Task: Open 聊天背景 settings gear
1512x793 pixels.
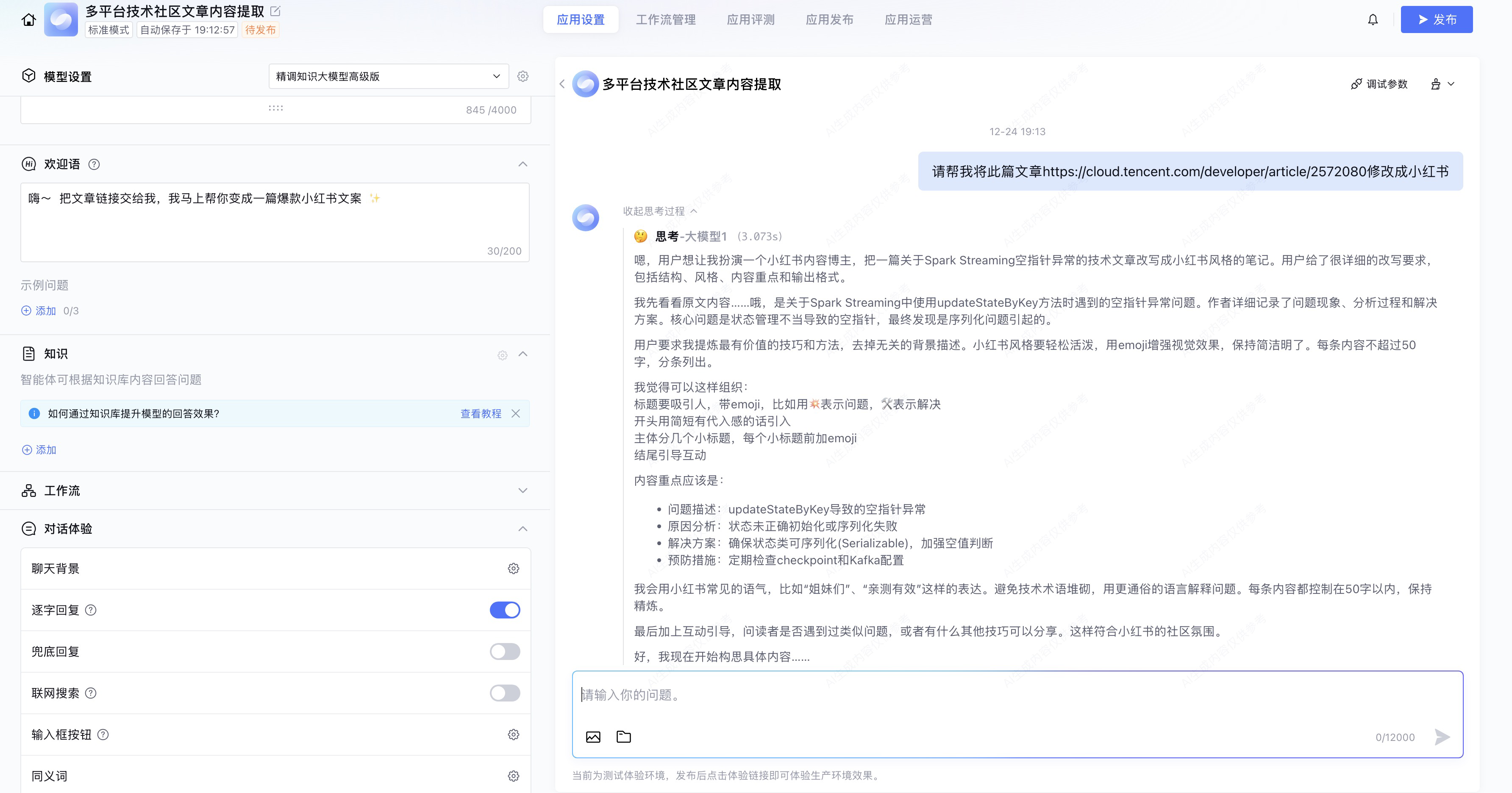Action: pyautogui.click(x=513, y=568)
